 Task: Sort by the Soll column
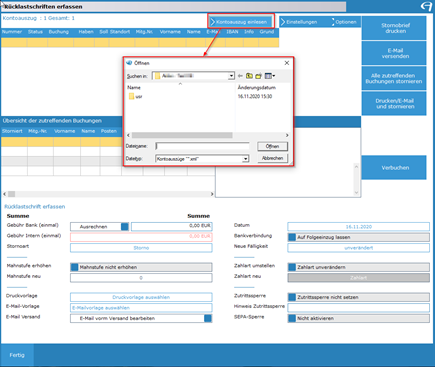pos(103,32)
